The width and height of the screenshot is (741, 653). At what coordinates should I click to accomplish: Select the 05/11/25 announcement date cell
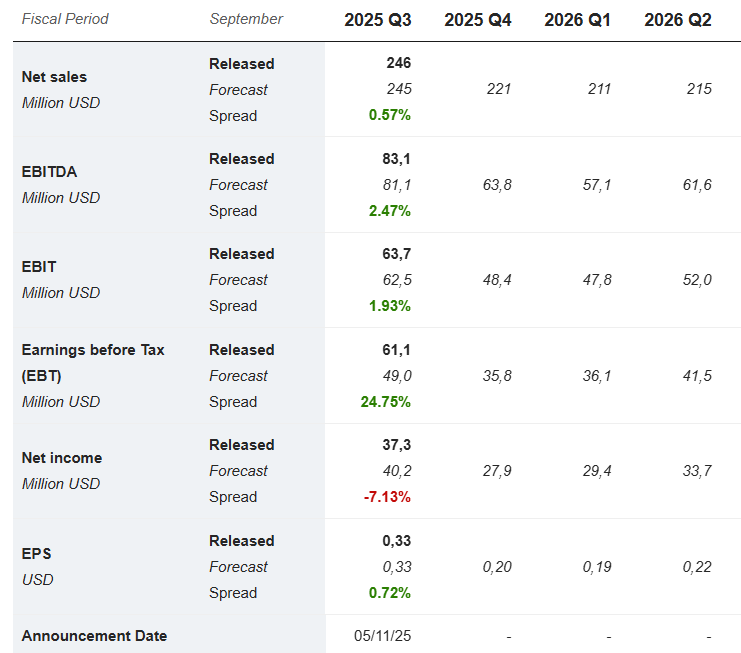pyautogui.click(x=382, y=636)
